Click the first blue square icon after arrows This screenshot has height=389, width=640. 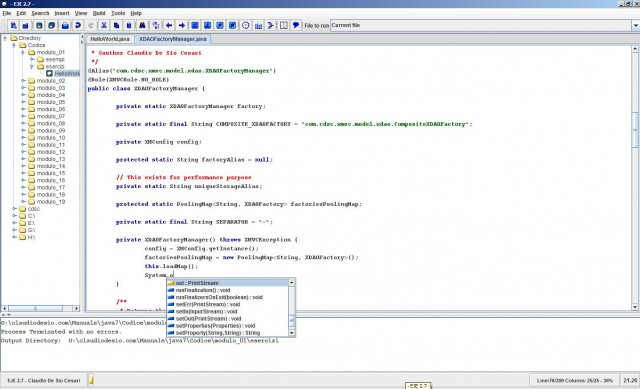(x=195, y=25)
